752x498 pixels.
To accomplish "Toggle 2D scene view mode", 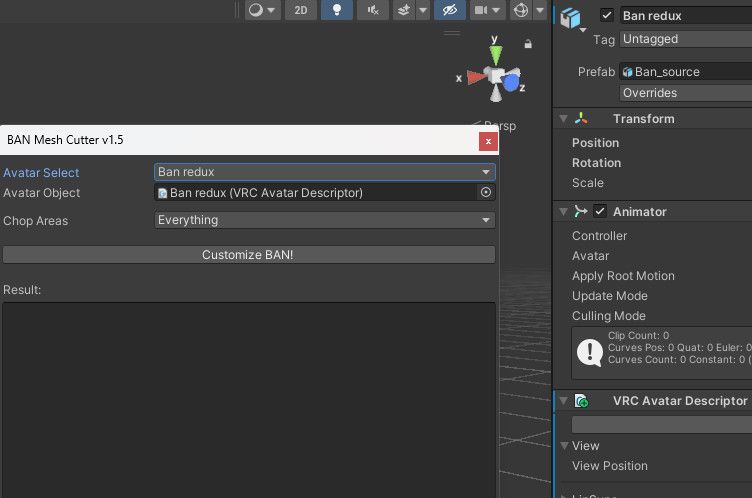I will point(301,10).
